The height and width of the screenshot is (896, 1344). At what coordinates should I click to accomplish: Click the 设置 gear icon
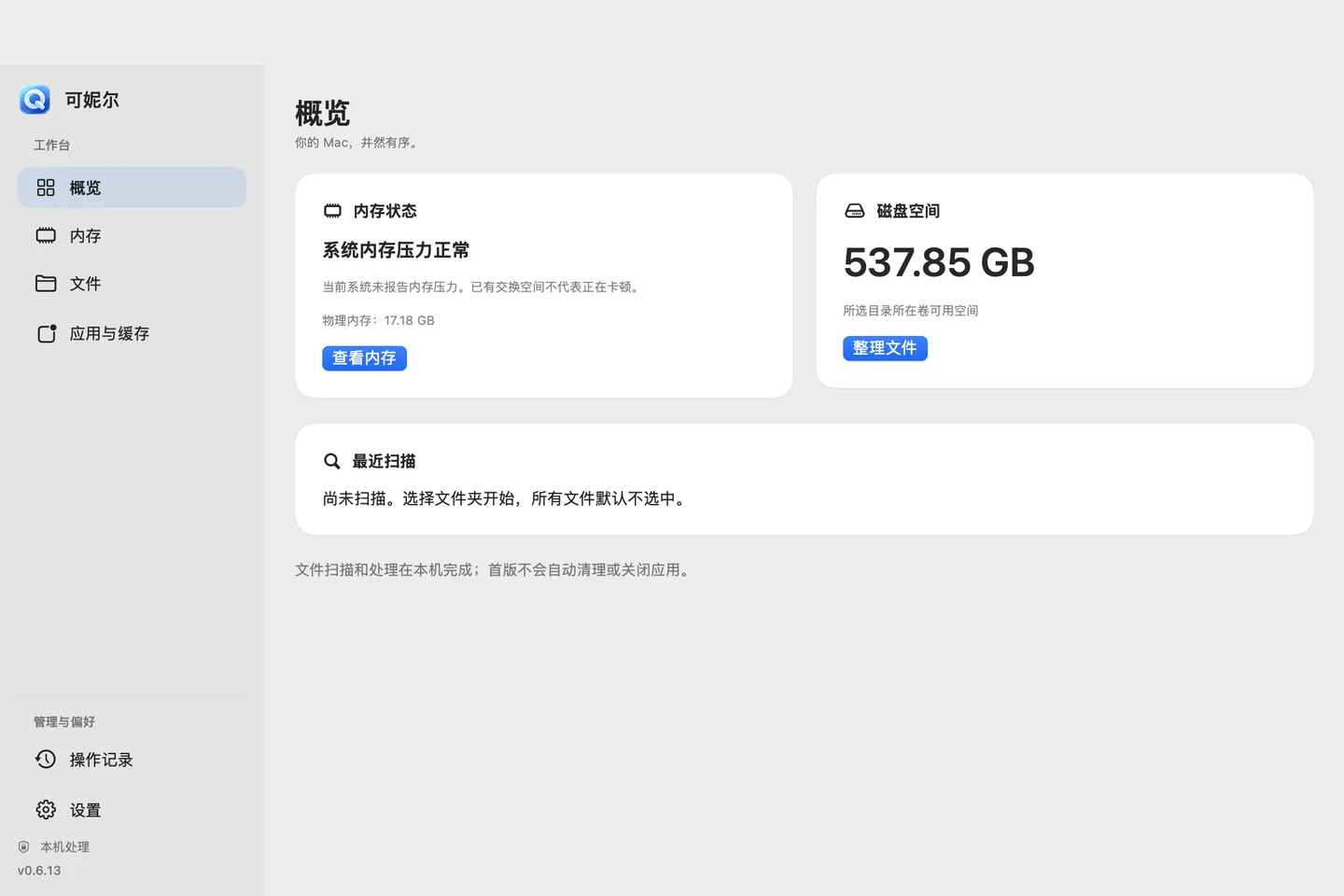(x=46, y=809)
